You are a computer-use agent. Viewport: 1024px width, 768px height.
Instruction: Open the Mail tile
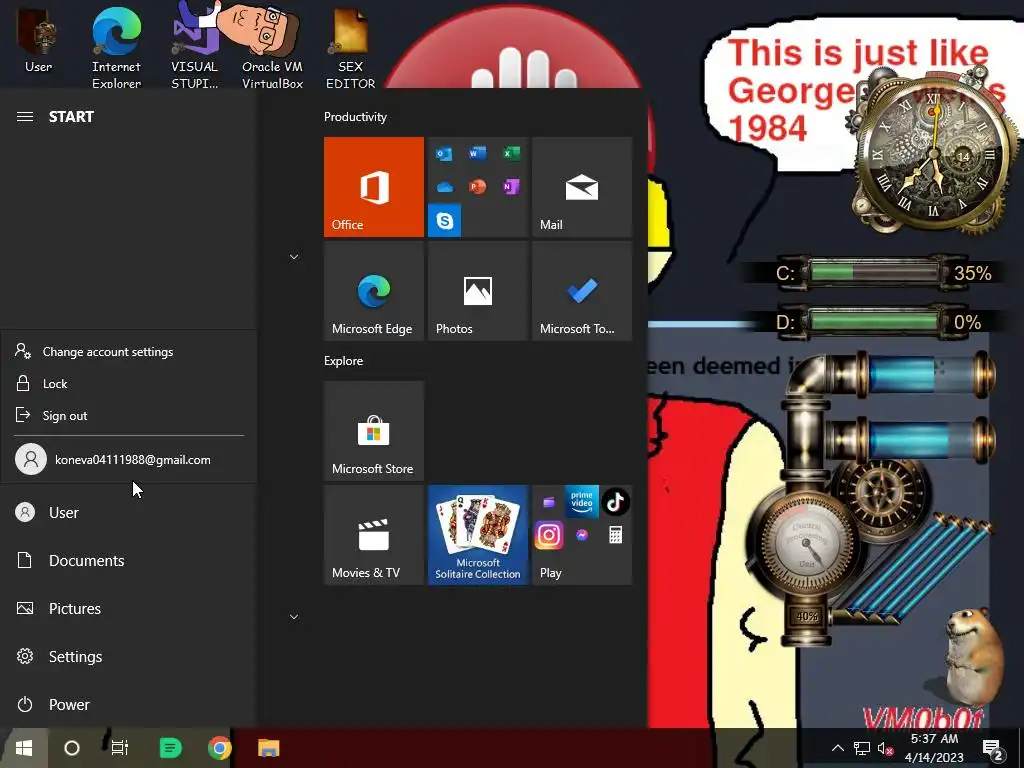click(x=582, y=187)
